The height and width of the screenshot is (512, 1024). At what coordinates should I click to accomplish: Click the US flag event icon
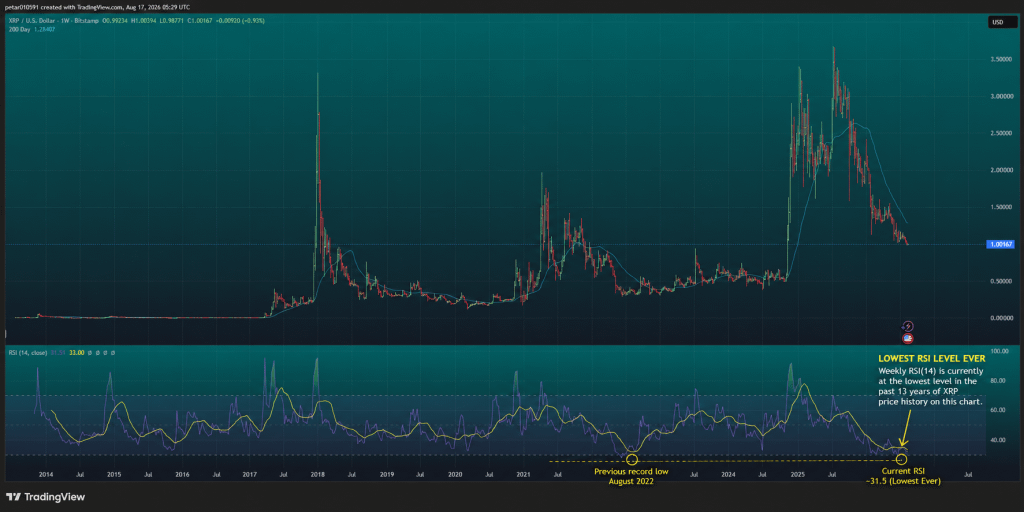click(908, 338)
